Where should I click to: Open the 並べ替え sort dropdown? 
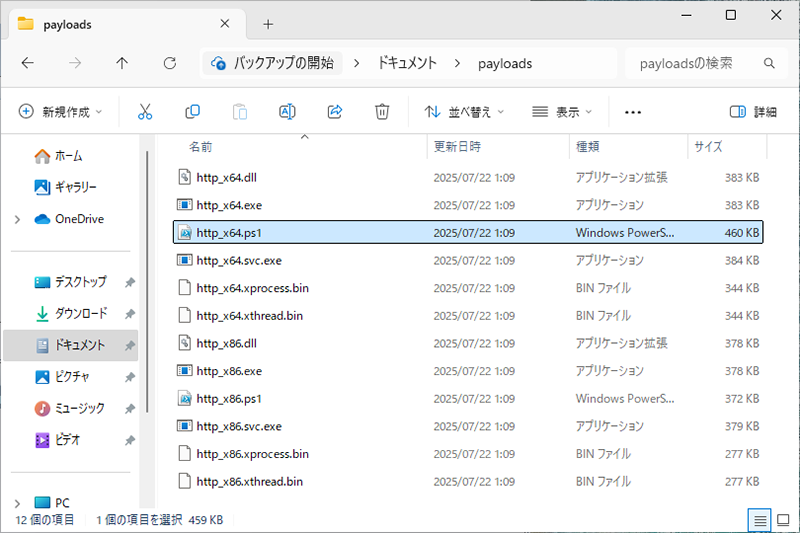(x=464, y=112)
